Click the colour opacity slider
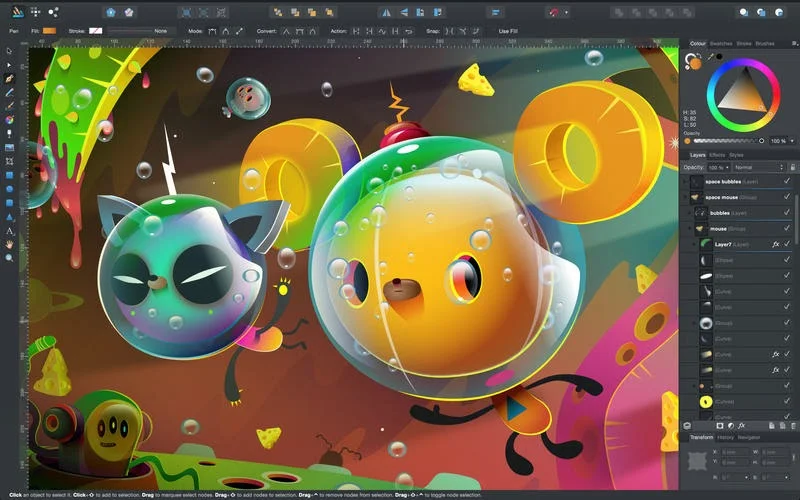This screenshot has height=500, width=800. [728, 141]
